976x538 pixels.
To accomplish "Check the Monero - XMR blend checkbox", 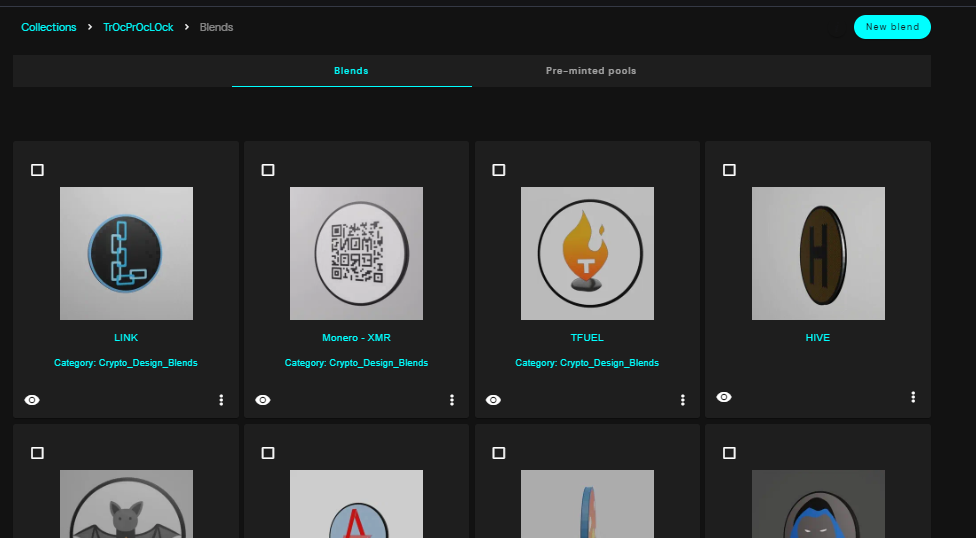I will point(268,170).
